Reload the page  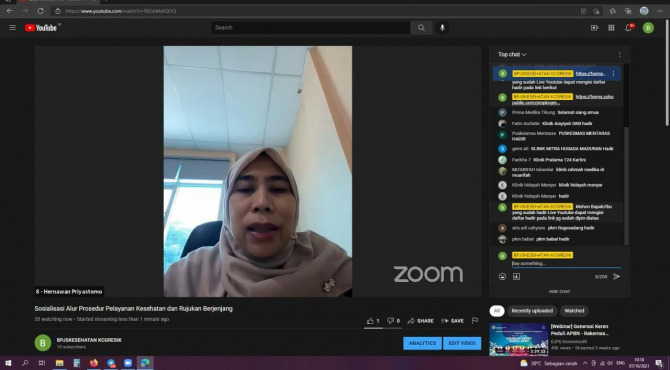(41, 11)
